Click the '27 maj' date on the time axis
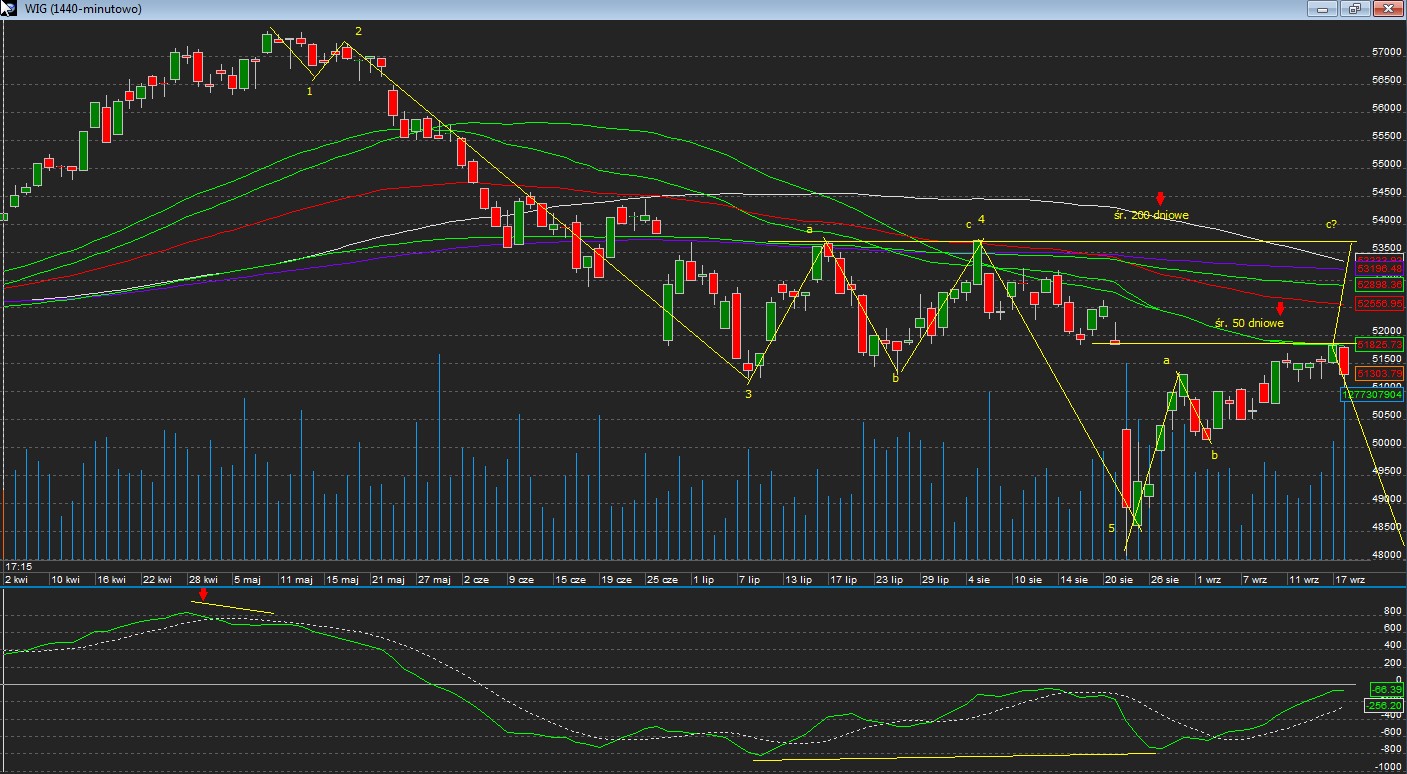The width and height of the screenshot is (1407, 774). click(433, 579)
